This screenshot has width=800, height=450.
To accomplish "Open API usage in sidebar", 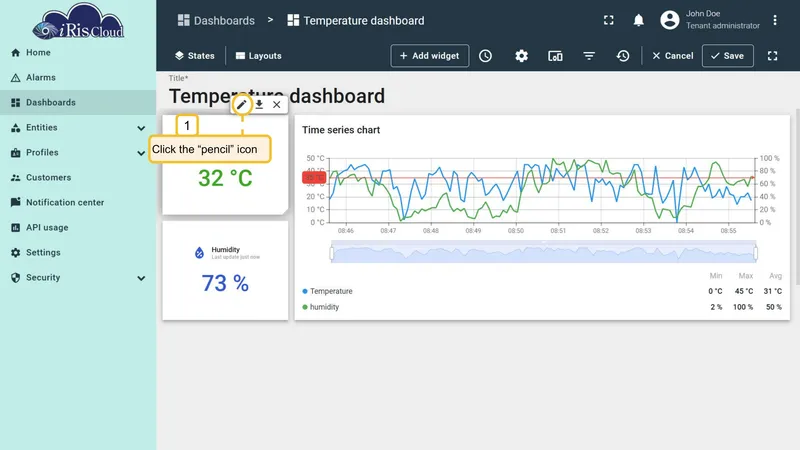I will [78, 228].
